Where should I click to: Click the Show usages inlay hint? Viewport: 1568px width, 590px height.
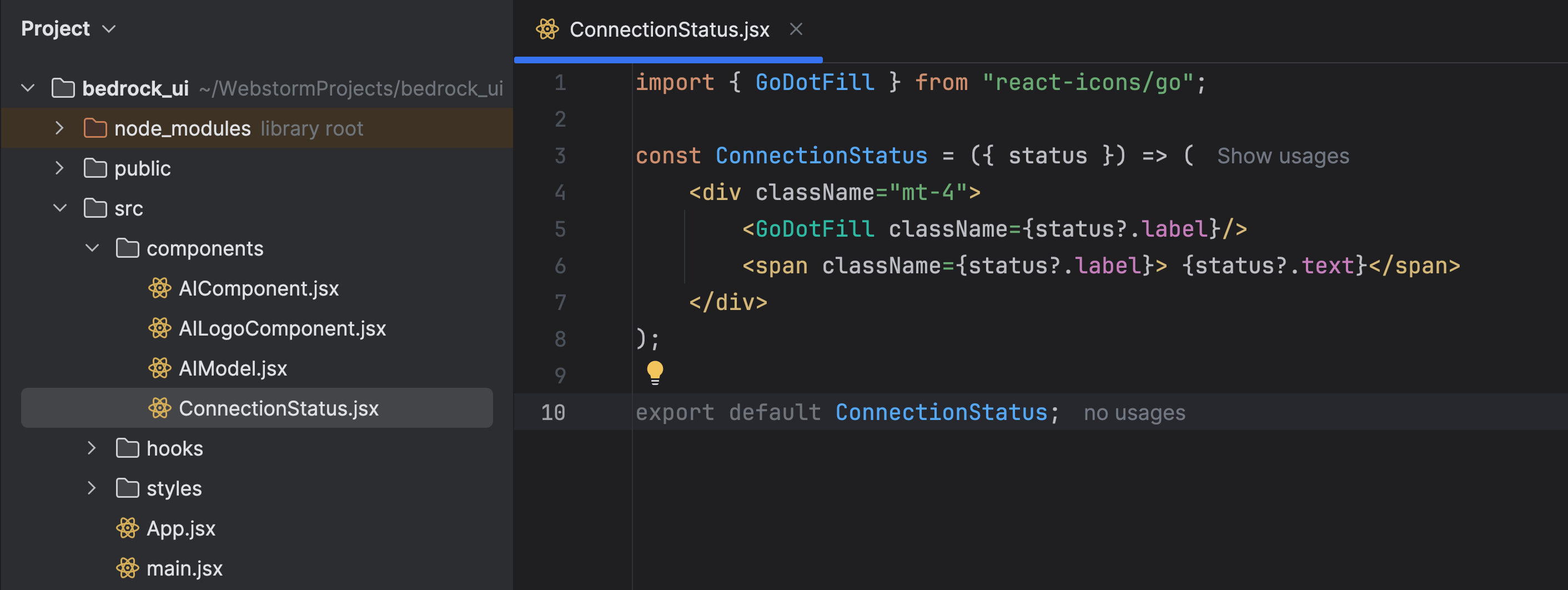click(x=1283, y=157)
